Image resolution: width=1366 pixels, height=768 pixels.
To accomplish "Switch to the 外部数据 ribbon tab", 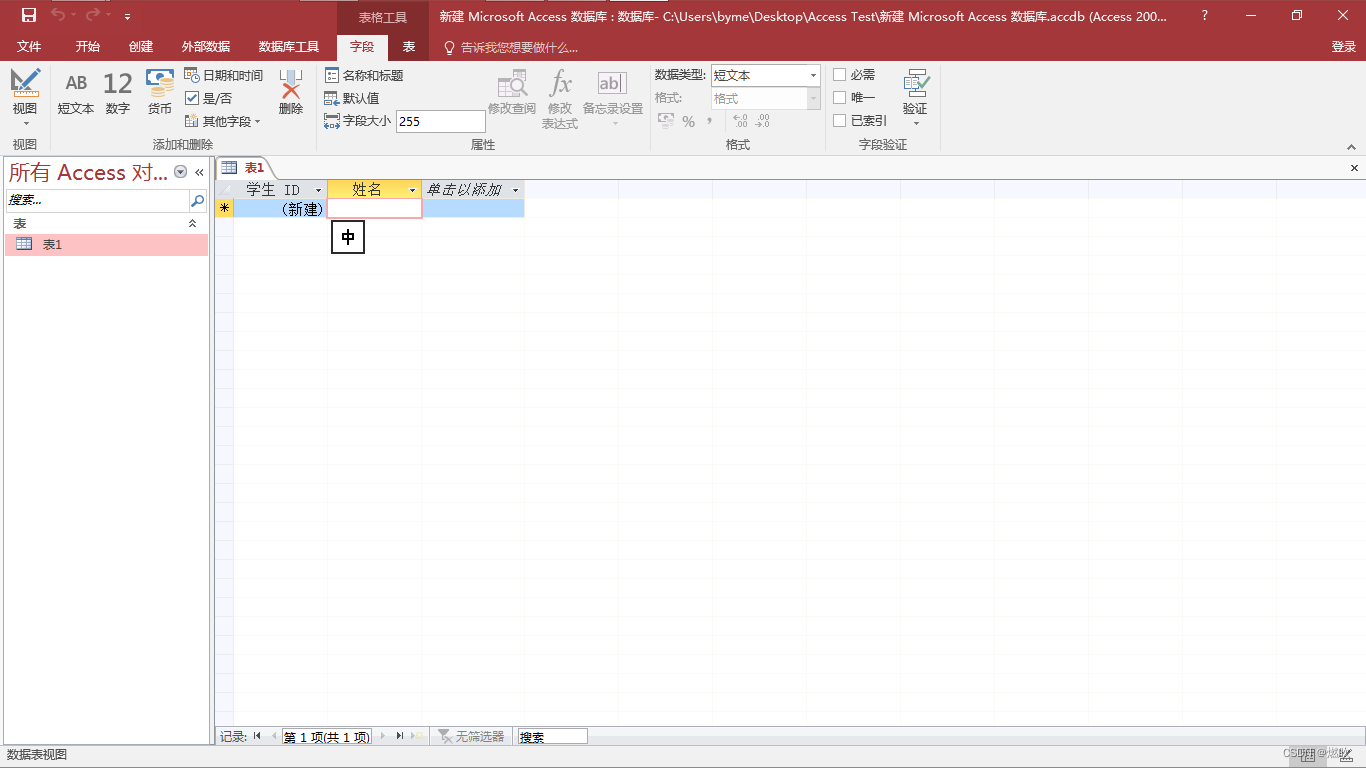I will pyautogui.click(x=206, y=47).
